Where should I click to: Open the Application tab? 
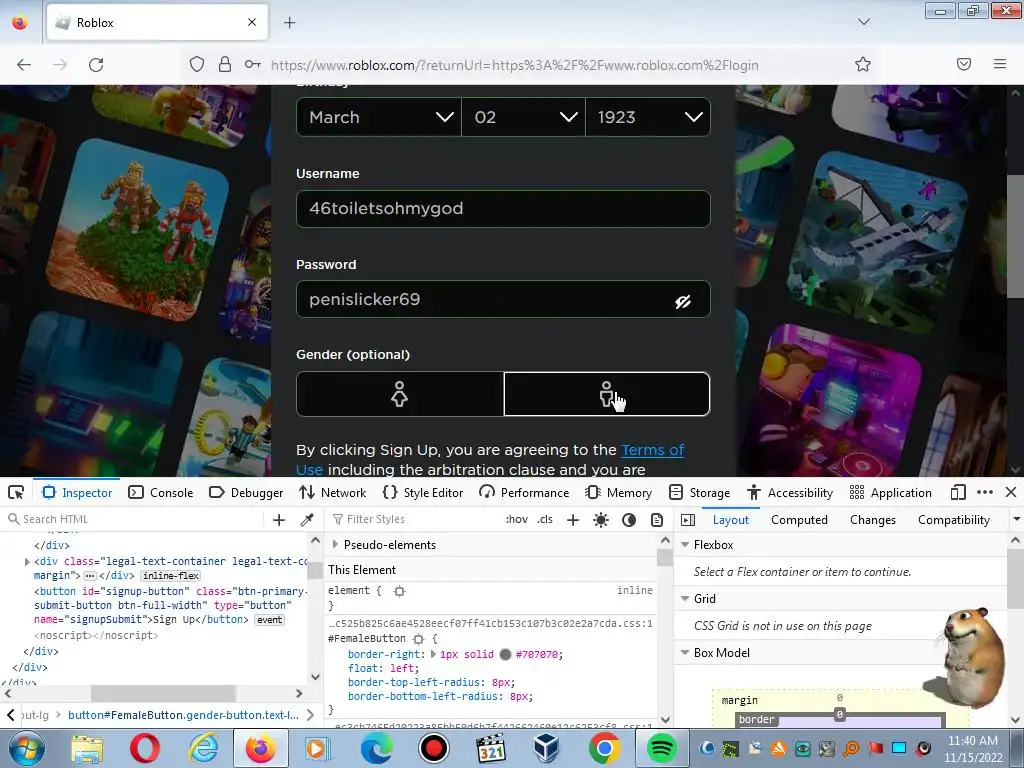pyautogui.click(x=890, y=492)
